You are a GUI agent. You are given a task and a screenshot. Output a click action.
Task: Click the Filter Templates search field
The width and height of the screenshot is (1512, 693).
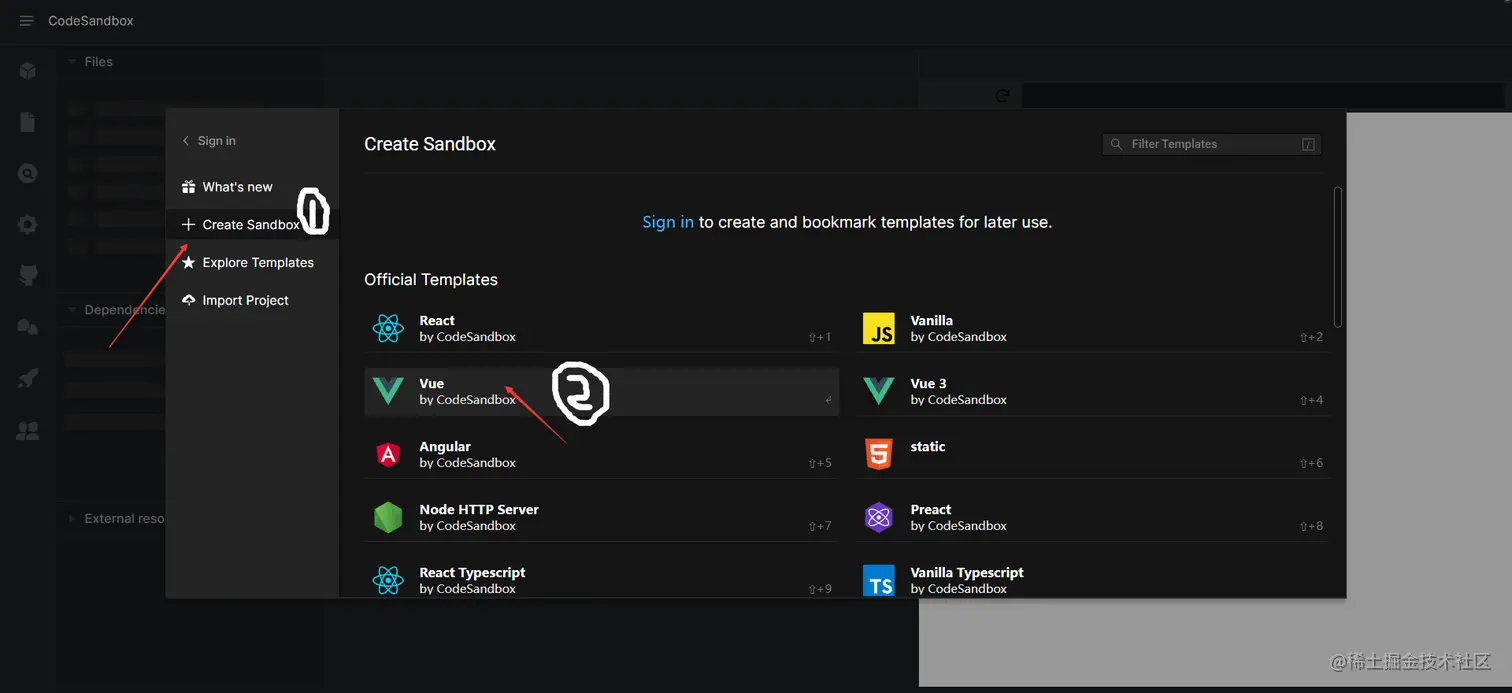click(x=1210, y=144)
